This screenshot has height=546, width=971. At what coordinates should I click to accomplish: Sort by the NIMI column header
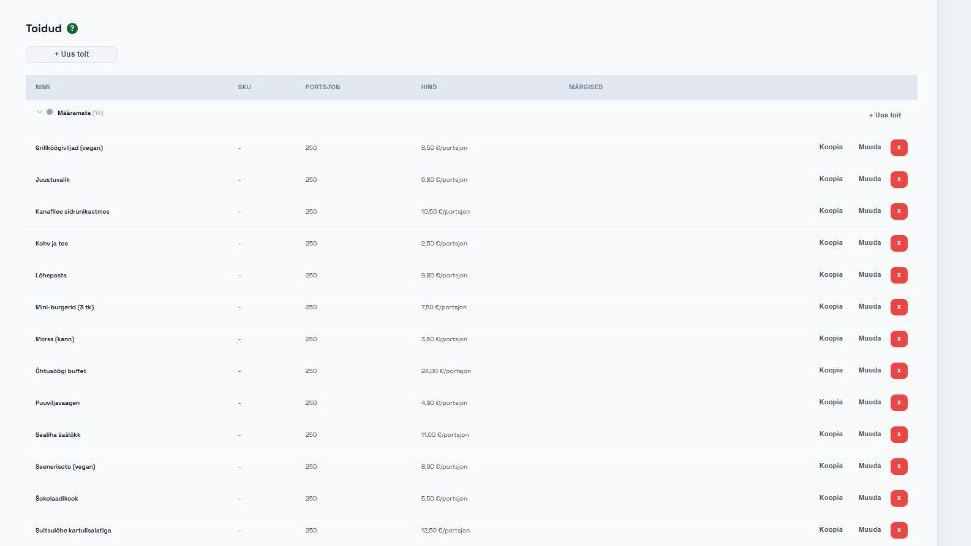pyautogui.click(x=43, y=87)
